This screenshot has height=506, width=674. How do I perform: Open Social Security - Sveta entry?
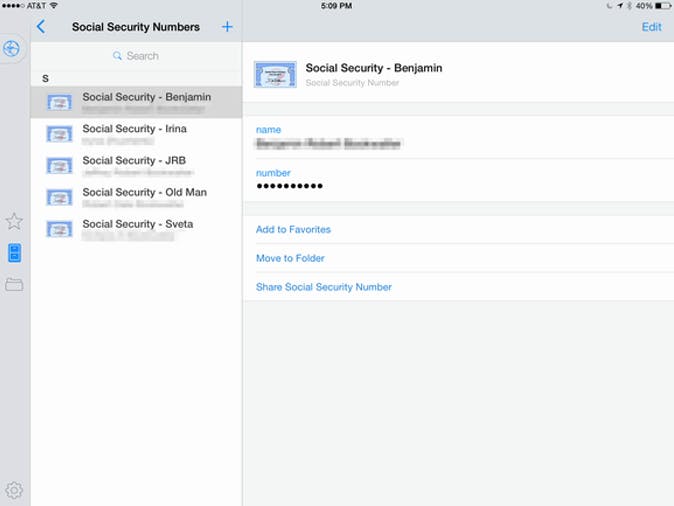click(x=136, y=229)
